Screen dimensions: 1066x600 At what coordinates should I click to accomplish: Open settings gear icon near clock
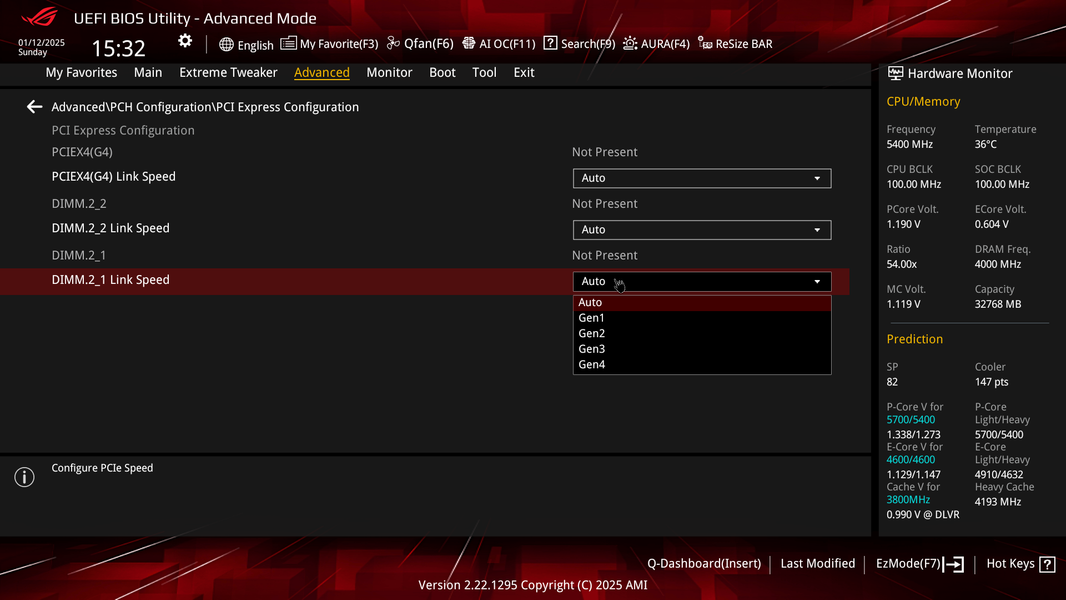[x=185, y=41]
